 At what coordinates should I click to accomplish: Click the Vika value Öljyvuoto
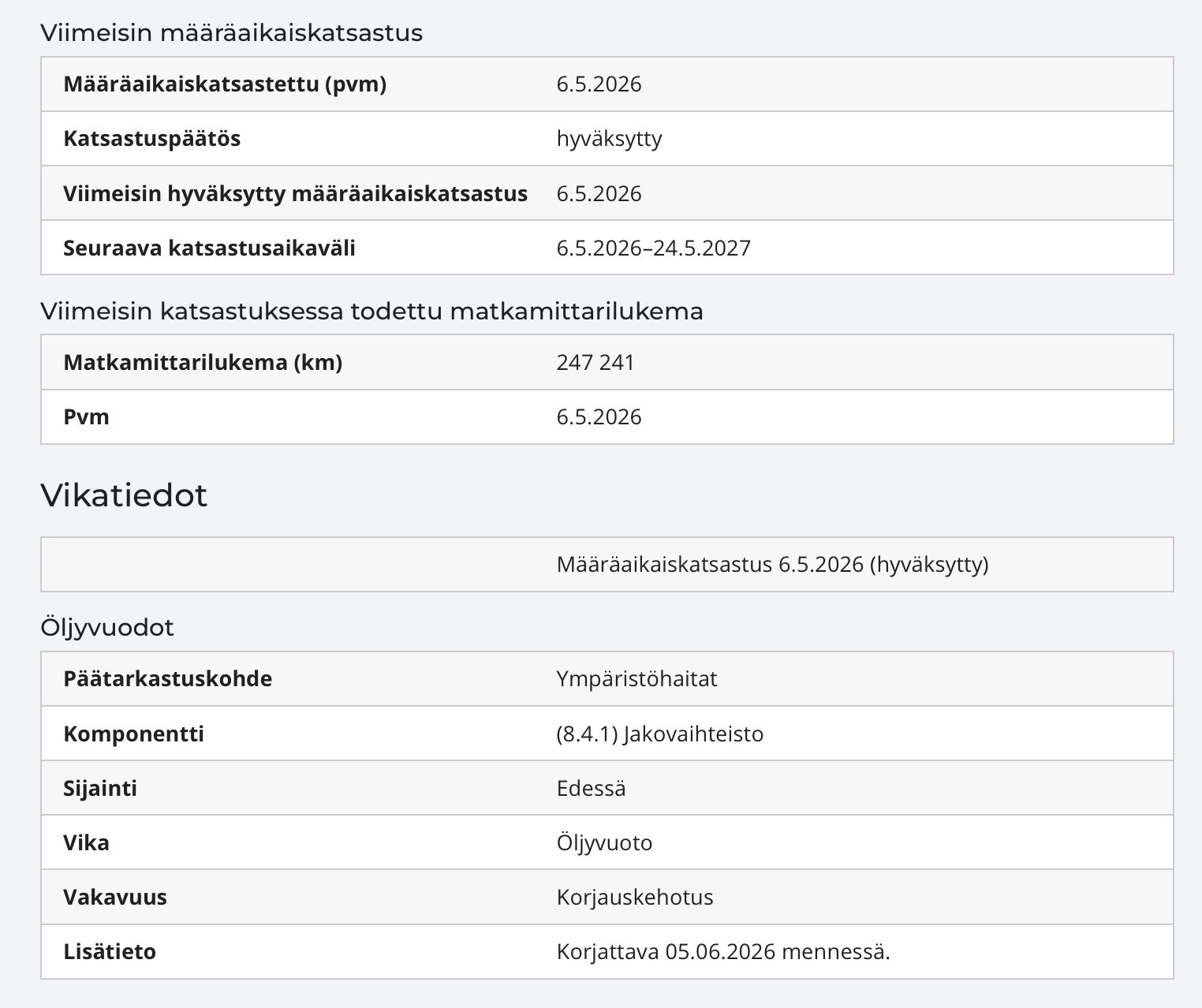point(604,843)
